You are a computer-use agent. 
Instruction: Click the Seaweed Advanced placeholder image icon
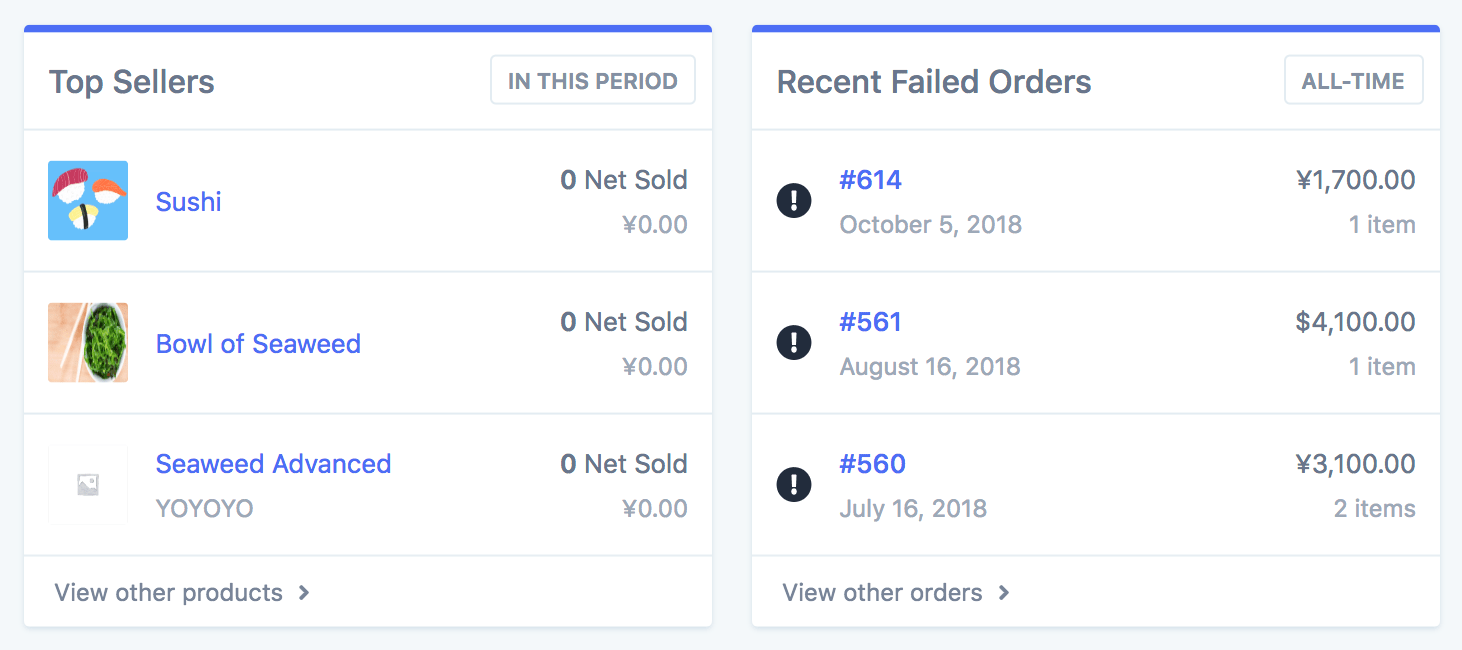tap(88, 485)
